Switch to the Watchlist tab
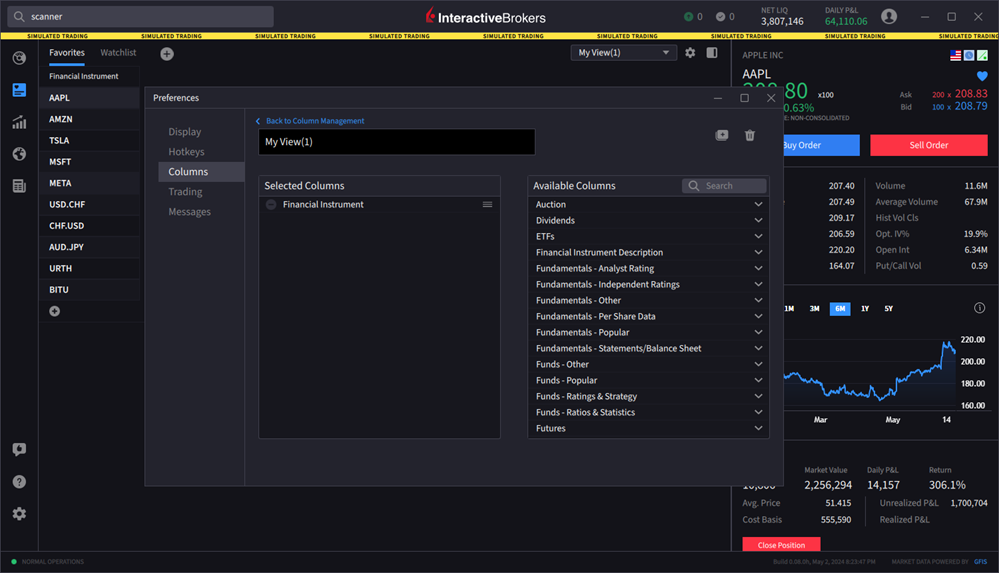 (x=118, y=53)
